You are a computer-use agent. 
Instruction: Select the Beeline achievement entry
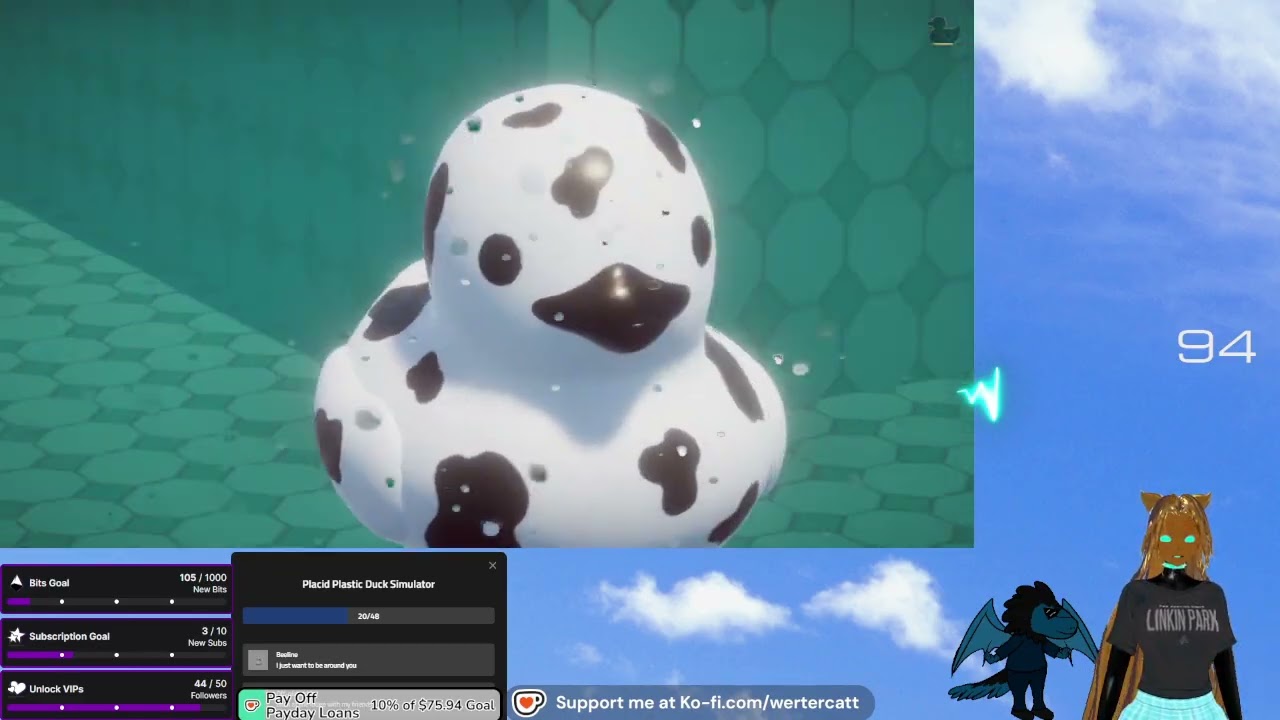point(368,659)
